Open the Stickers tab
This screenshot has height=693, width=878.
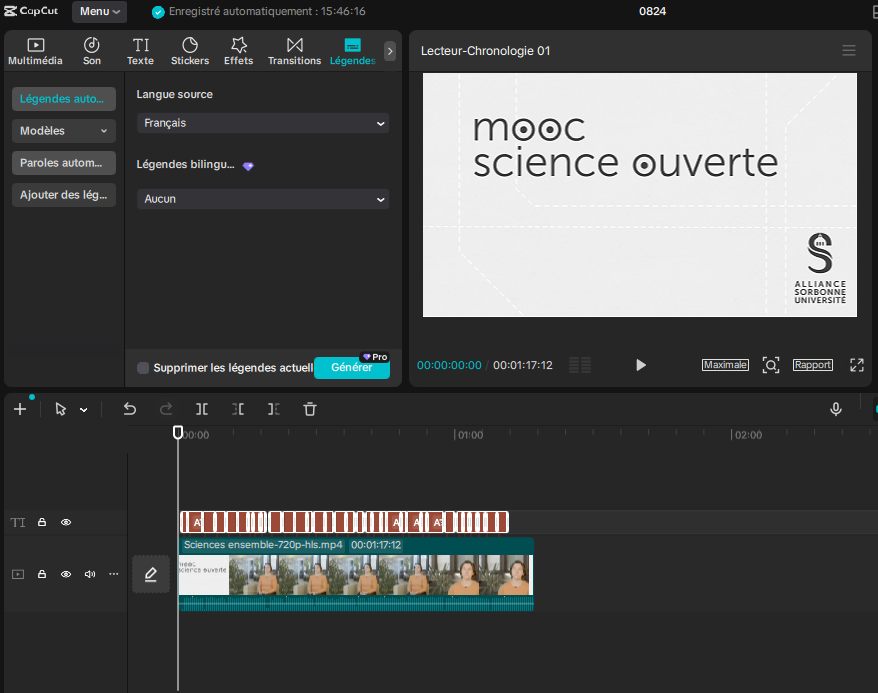point(190,51)
